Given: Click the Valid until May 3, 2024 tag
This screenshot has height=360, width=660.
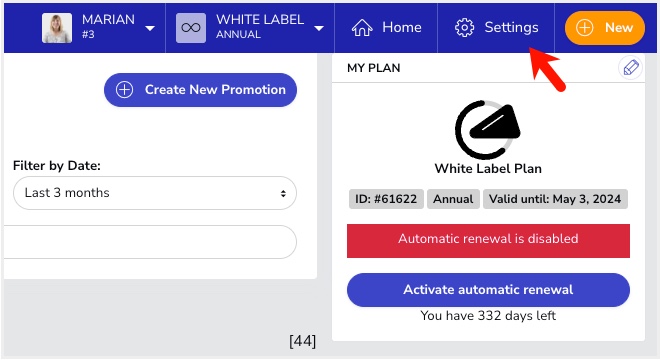Looking at the screenshot, I should (555, 199).
